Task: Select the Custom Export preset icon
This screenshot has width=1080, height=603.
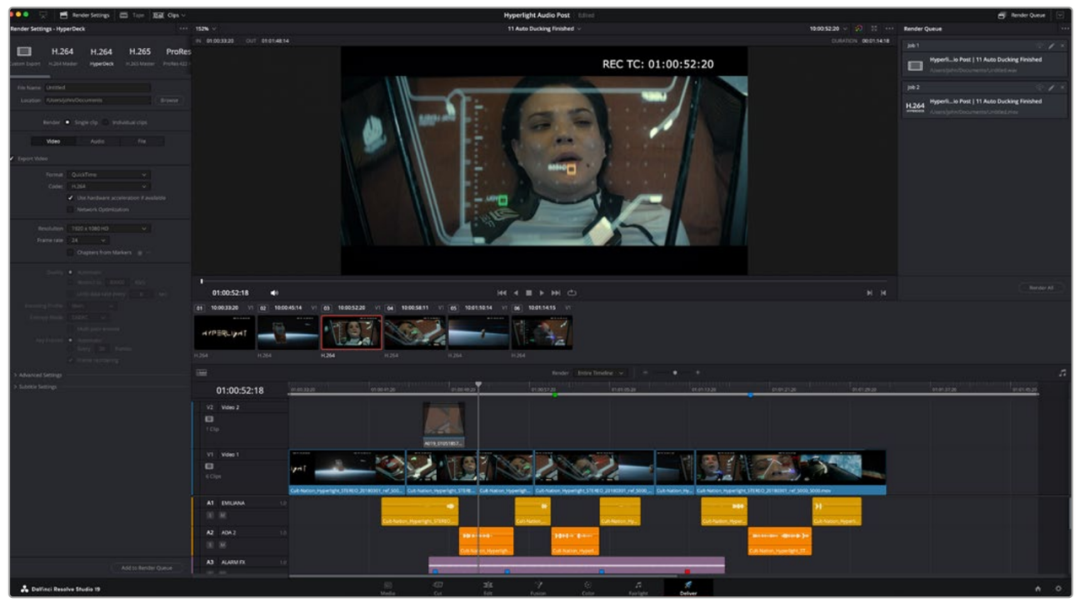Action: [24, 52]
